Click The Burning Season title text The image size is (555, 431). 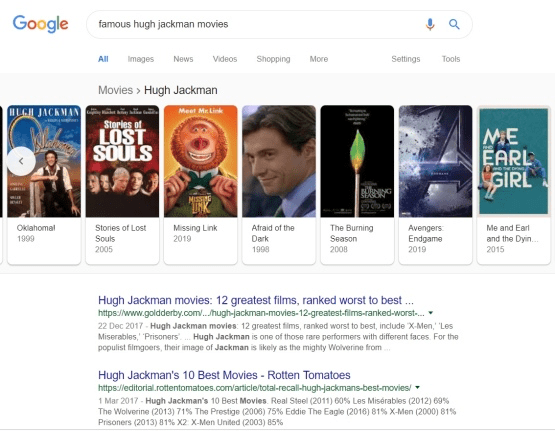[351, 234]
